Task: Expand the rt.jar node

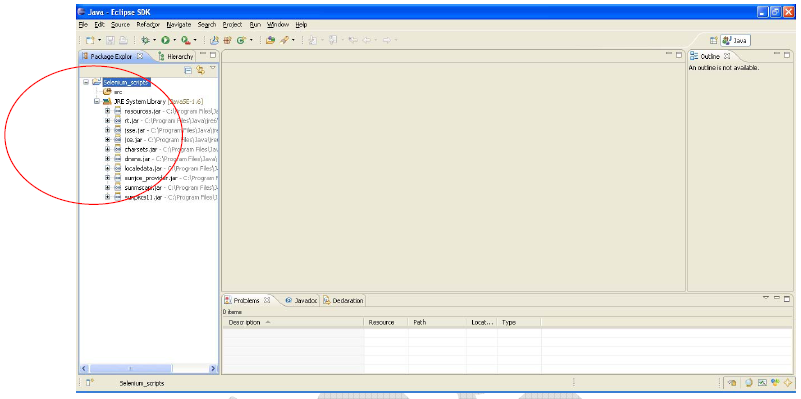Action: click(x=108, y=121)
